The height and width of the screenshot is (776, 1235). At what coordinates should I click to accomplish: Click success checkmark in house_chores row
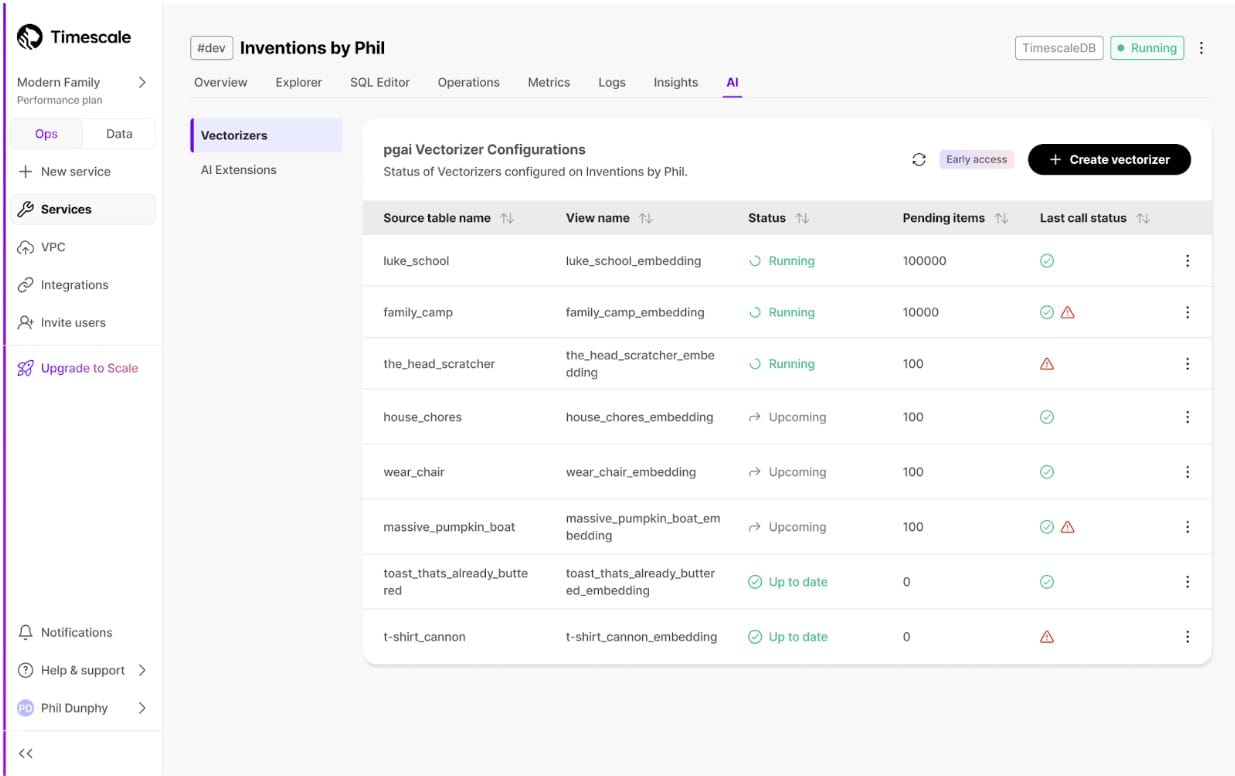1047,417
